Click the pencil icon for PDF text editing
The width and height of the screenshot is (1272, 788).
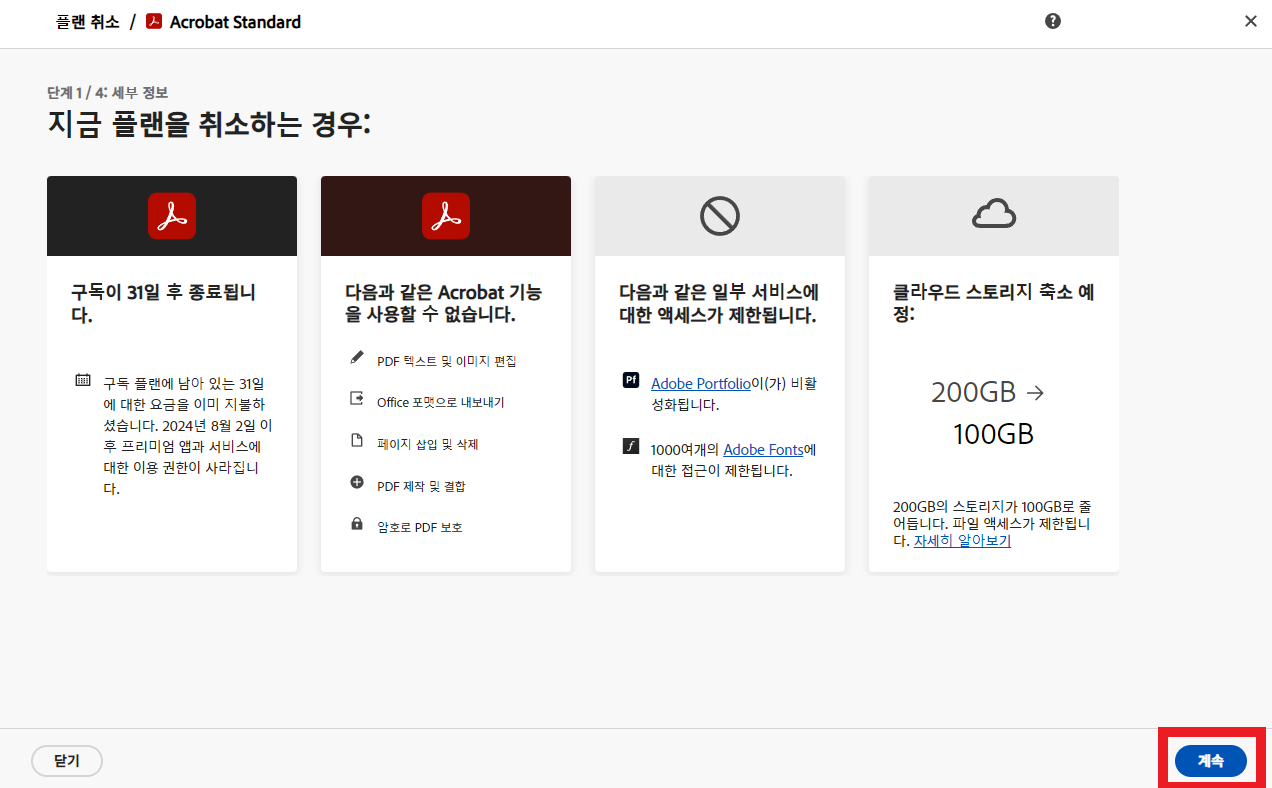click(357, 357)
